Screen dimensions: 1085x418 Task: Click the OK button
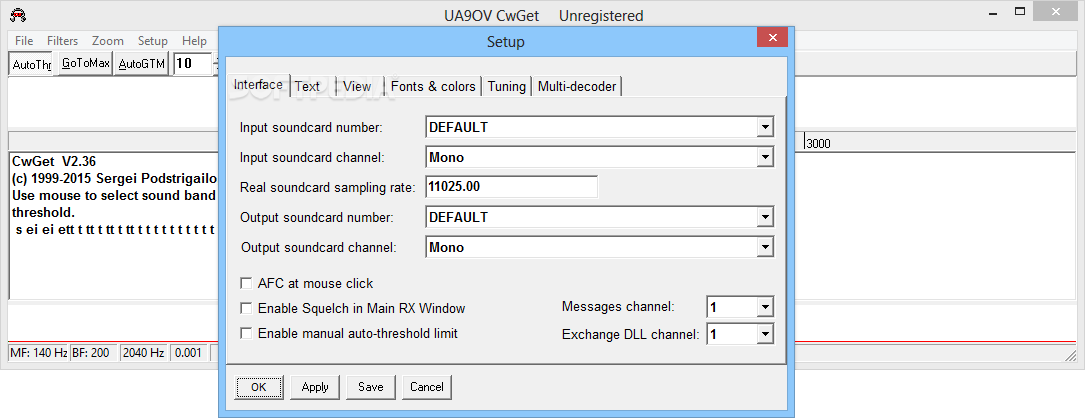pyautogui.click(x=259, y=387)
